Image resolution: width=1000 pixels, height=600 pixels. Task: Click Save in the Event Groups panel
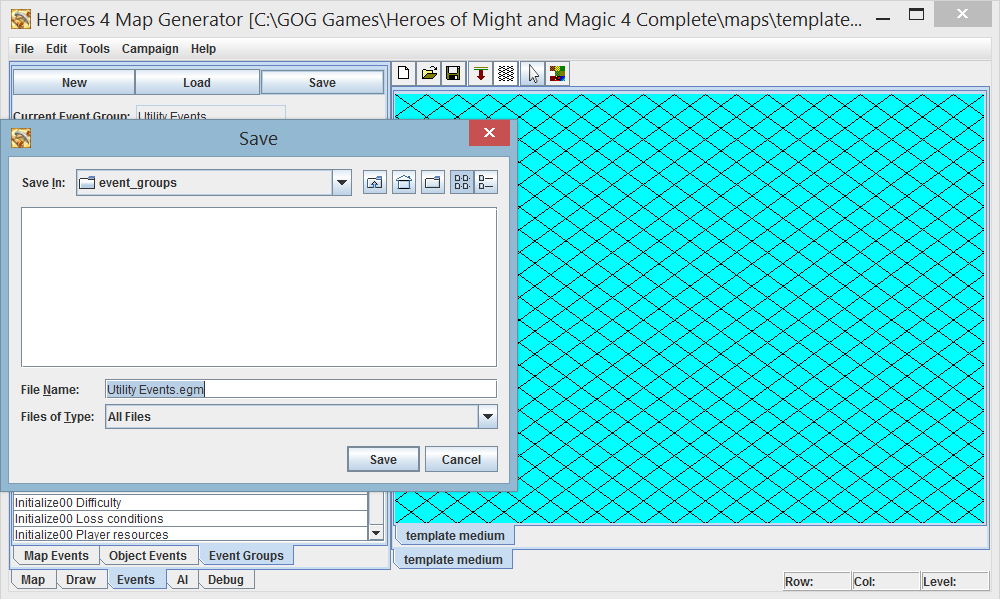click(322, 83)
